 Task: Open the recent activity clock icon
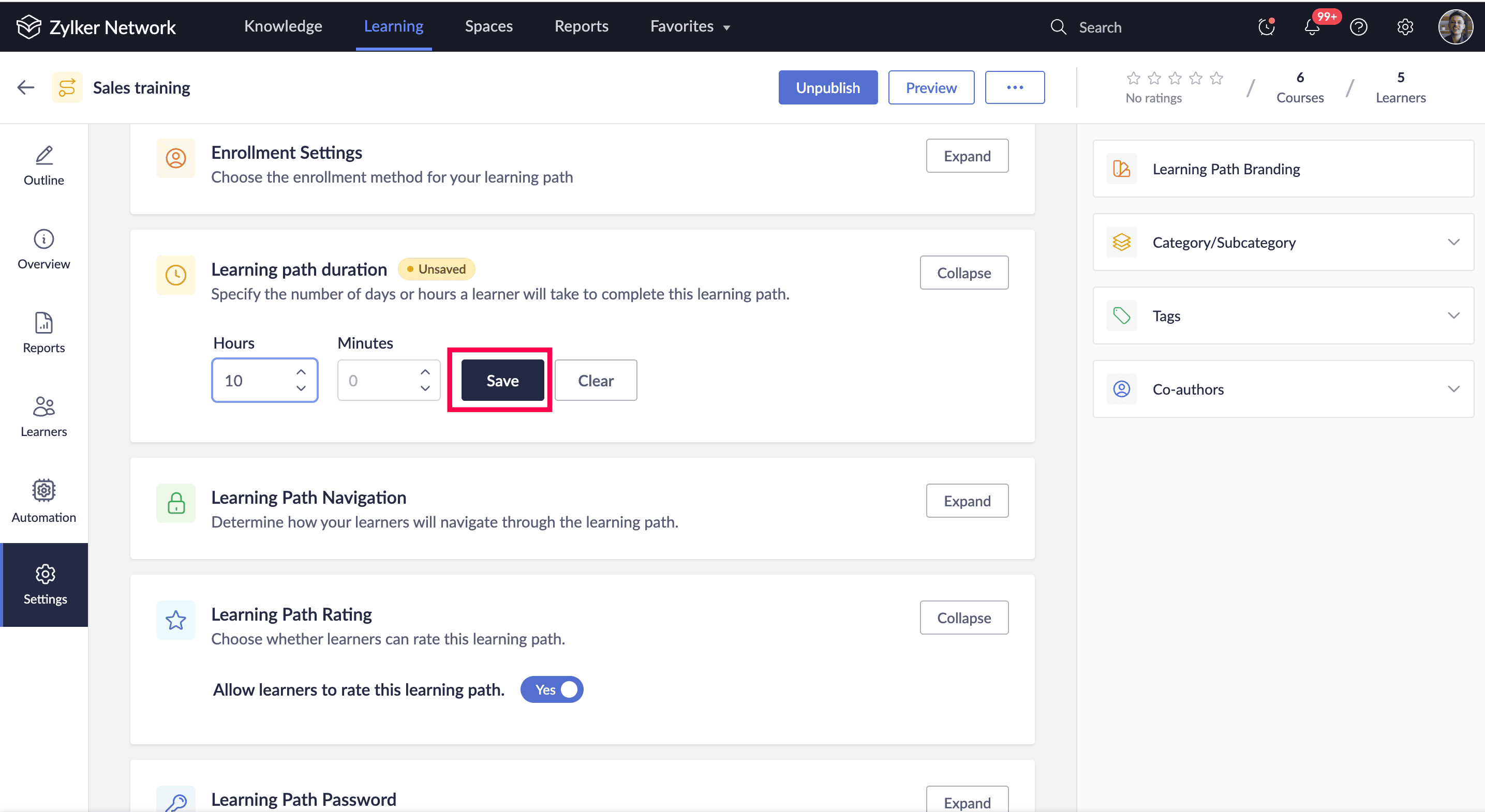pyautogui.click(x=1266, y=27)
